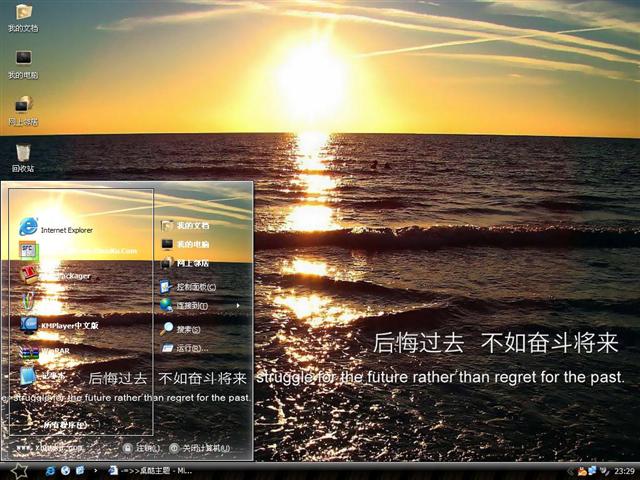Expand 所有程序(P) all programs list
This screenshot has width=640, height=480.
(65, 425)
